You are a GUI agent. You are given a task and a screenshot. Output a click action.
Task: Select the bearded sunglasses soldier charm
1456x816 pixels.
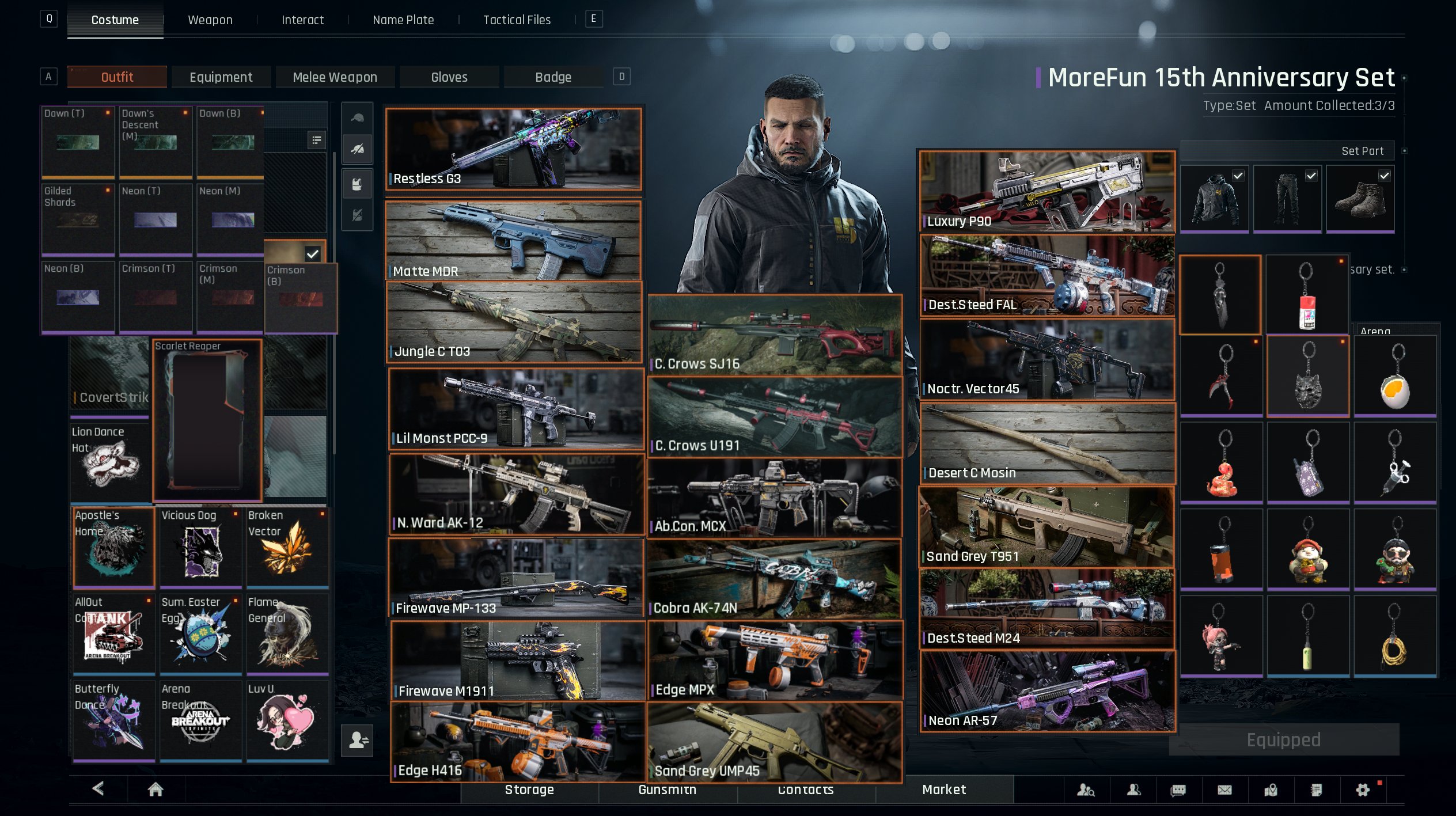(1394, 549)
